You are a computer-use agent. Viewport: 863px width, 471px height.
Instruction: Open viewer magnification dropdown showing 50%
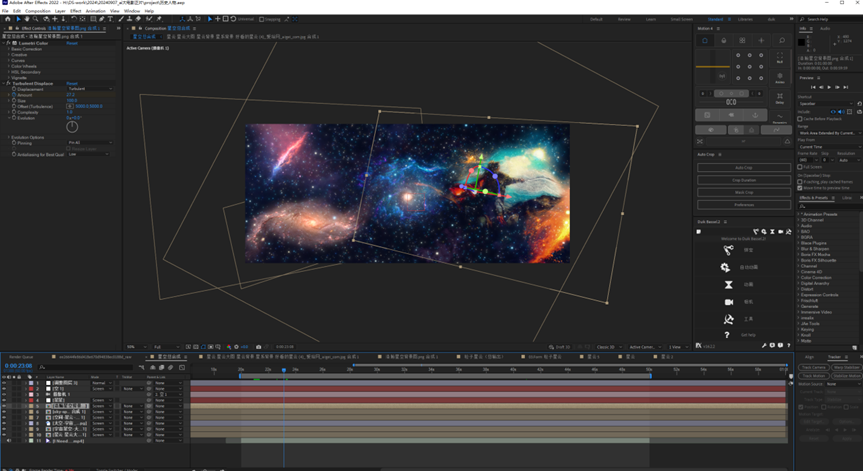136,347
